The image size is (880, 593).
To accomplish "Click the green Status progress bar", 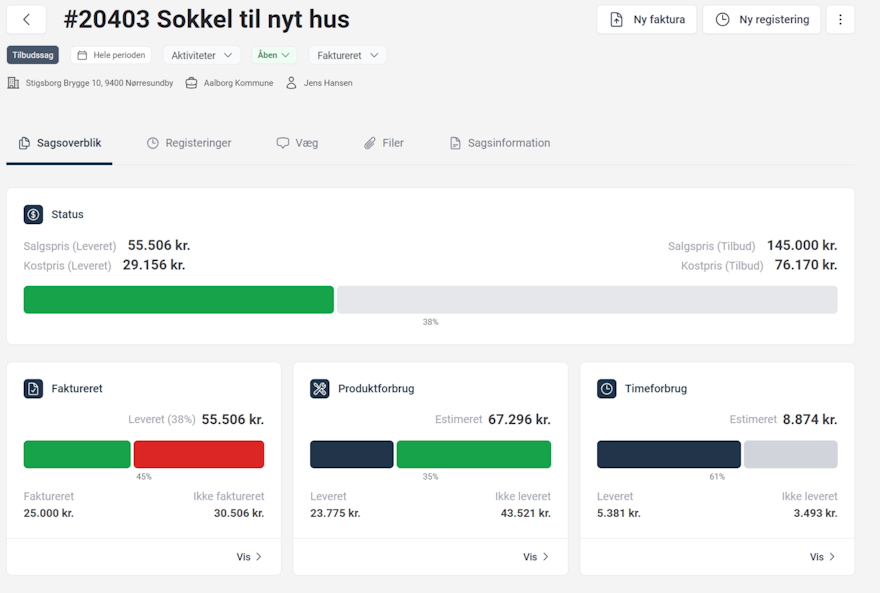I will 178,300.
